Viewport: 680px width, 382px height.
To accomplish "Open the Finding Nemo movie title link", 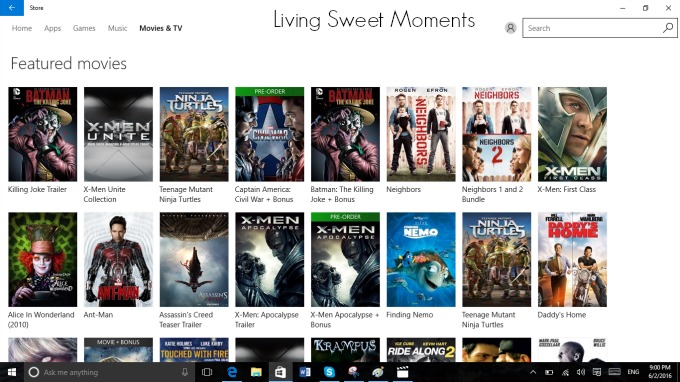I will click(410, 315).
